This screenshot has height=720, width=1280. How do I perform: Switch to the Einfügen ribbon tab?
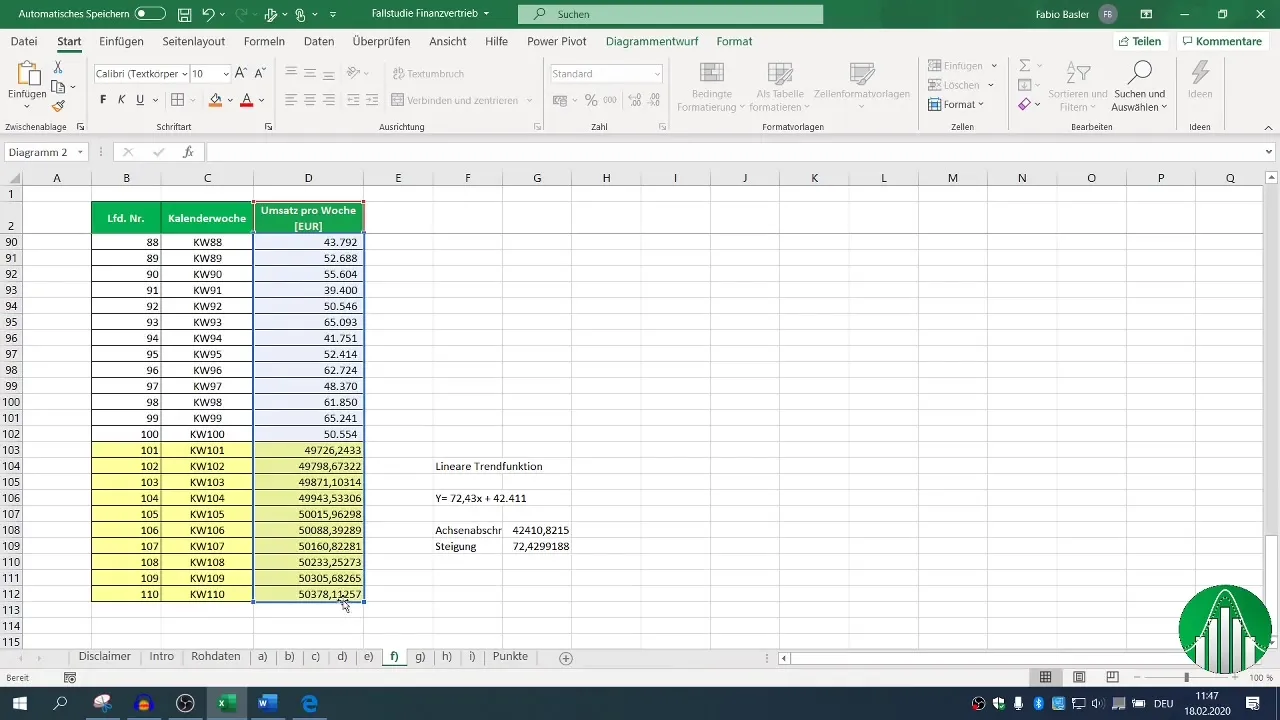pyautogui.click(x=122, y=41)
